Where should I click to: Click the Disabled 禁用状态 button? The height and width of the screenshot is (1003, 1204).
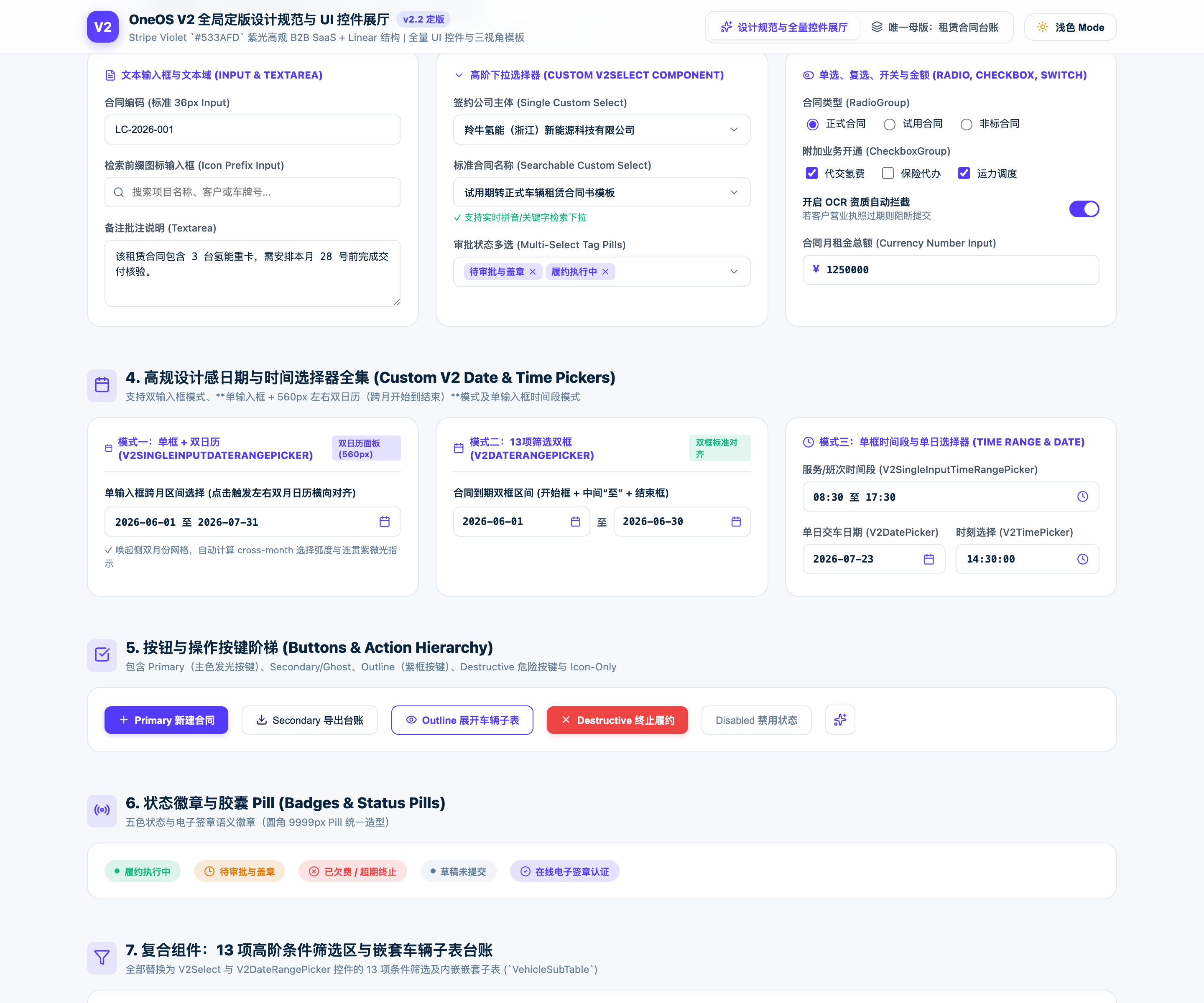pos(756,720)
